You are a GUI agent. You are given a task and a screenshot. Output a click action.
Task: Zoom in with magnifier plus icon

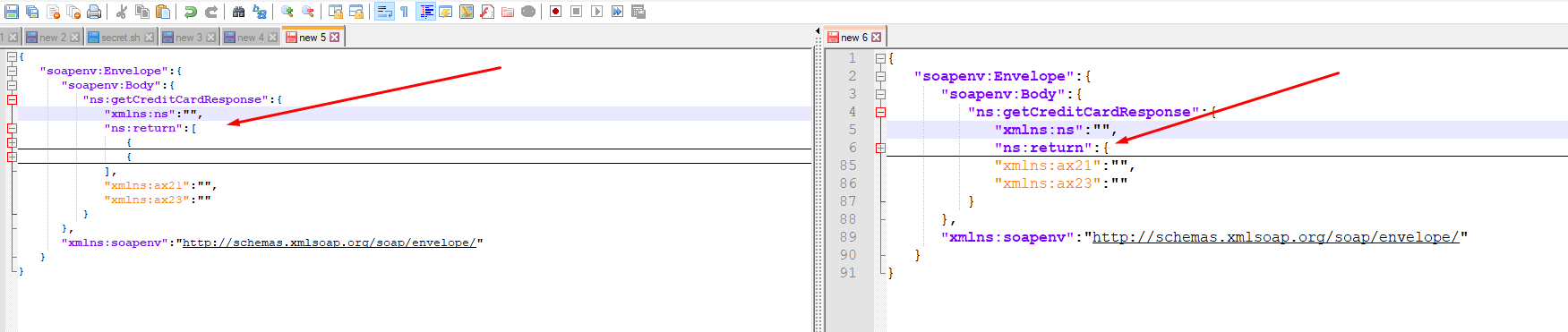287,12
